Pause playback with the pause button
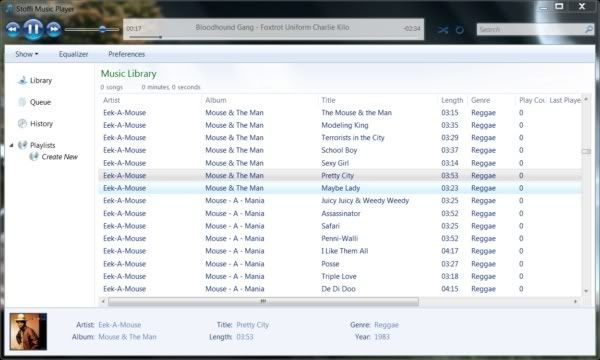Screen dimensions: 600x360 pos(33,29)
